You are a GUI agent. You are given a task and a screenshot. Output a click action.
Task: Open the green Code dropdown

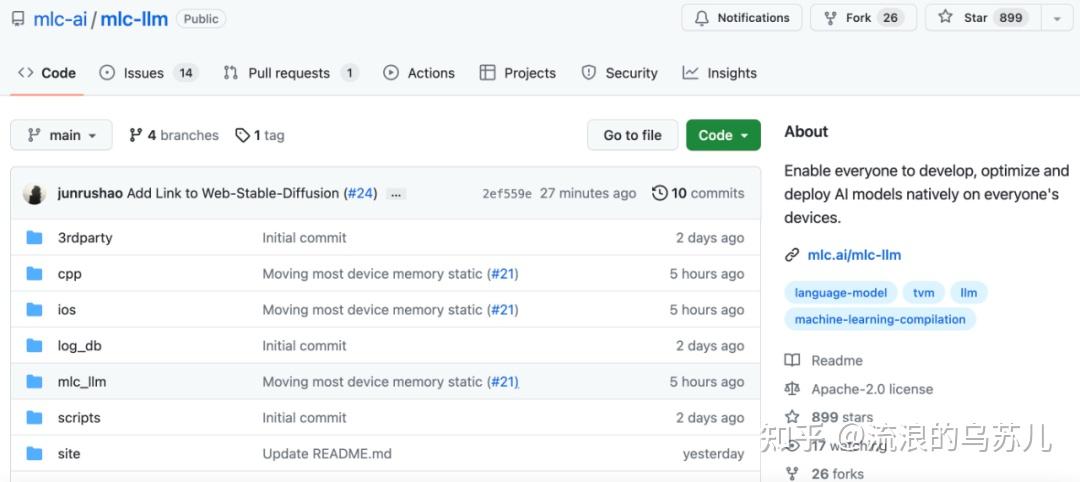(x=723, y=135)
